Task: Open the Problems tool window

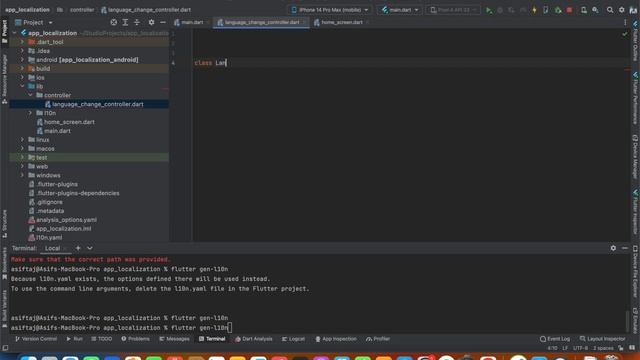Action: point(136,339)
